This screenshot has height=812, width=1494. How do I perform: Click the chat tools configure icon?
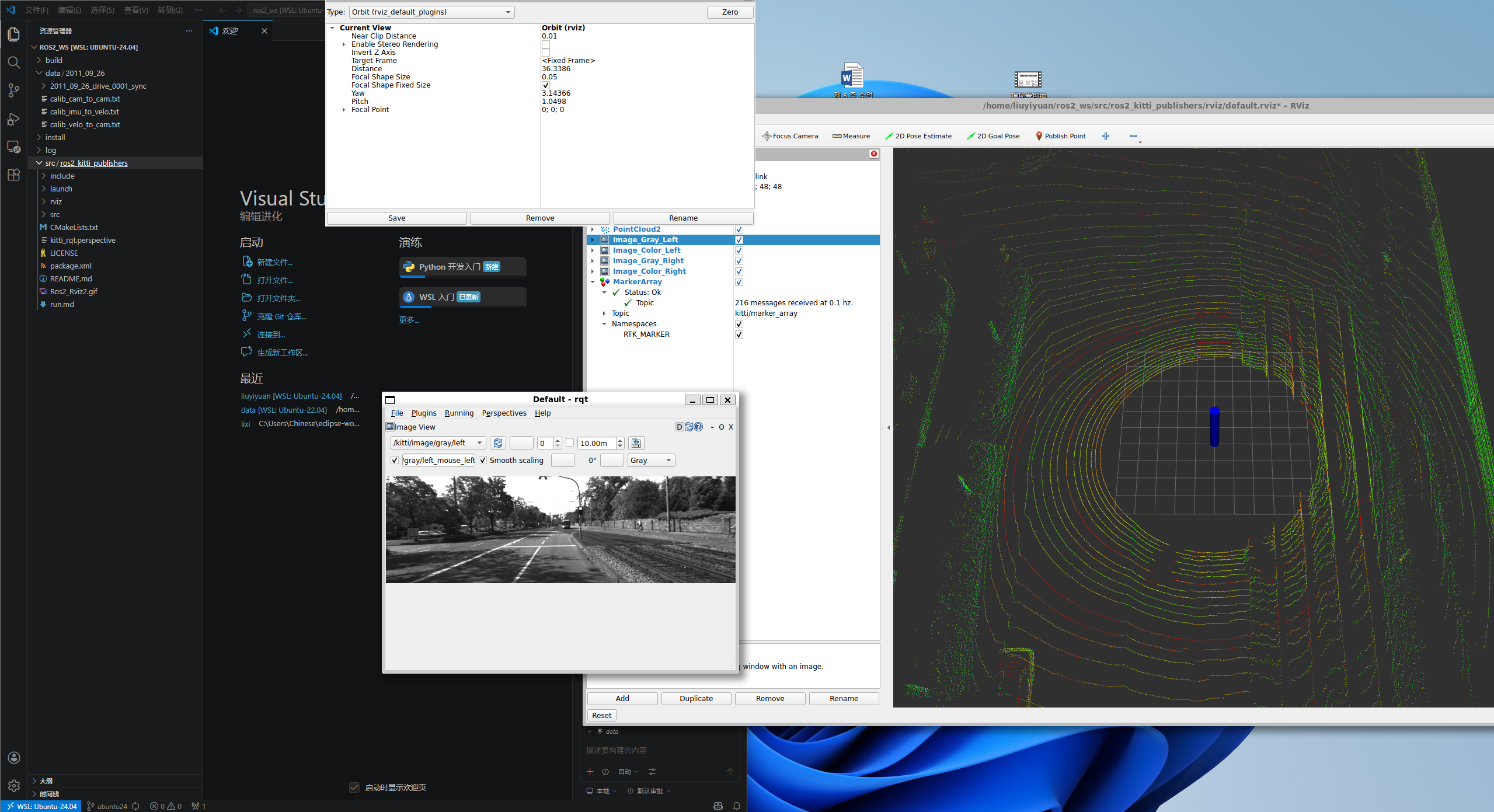click(x=652, y=772)
